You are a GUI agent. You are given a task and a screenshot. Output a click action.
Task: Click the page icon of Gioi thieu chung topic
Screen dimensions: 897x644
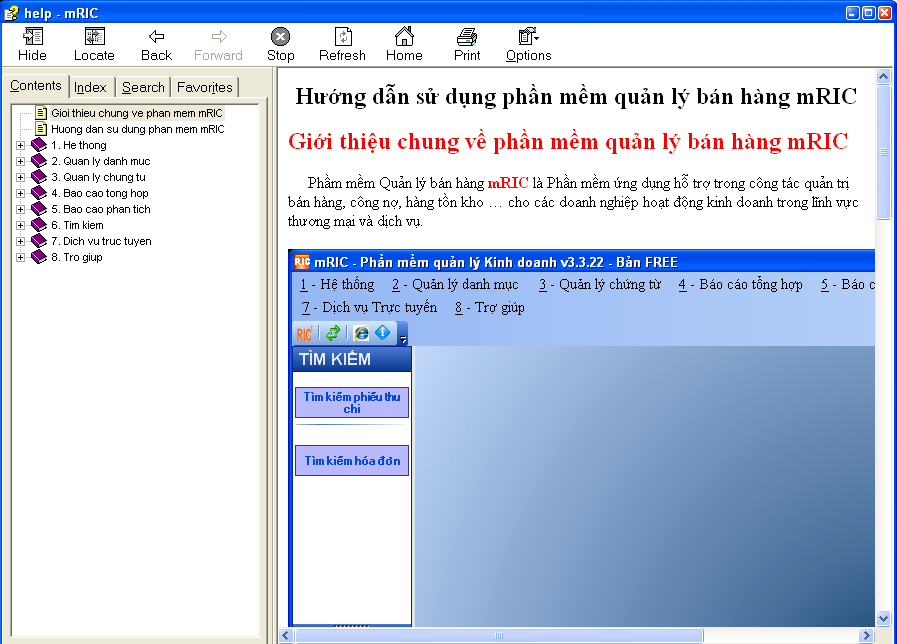(41, 113)
